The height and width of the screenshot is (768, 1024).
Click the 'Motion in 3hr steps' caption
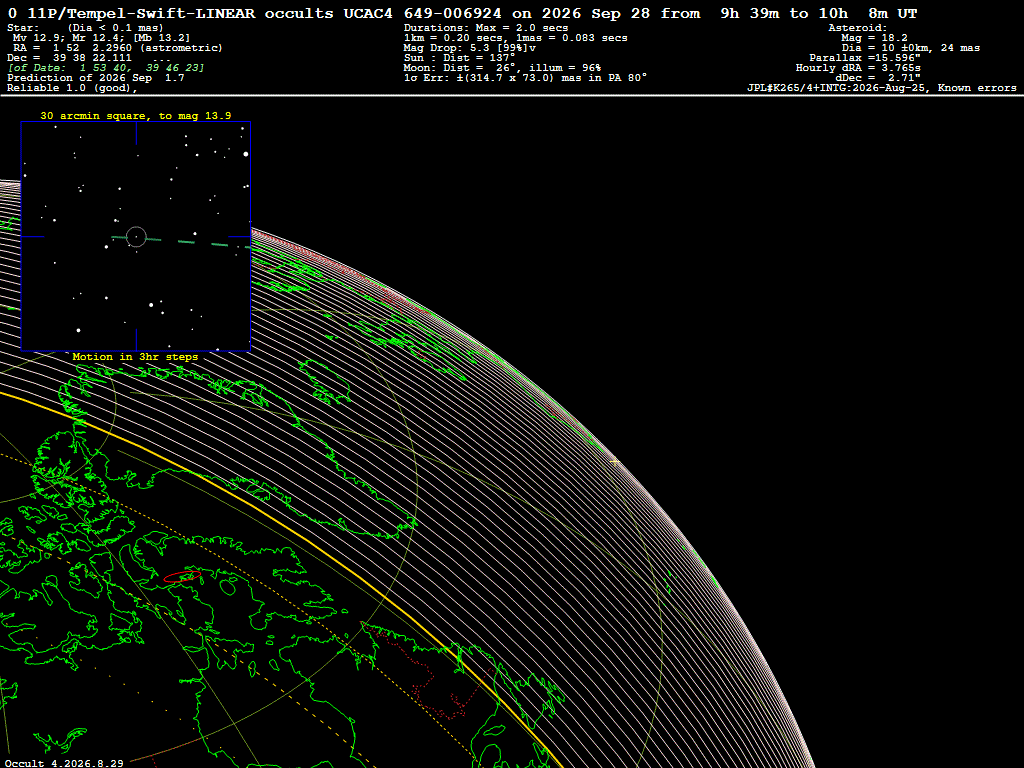[135, 357]
